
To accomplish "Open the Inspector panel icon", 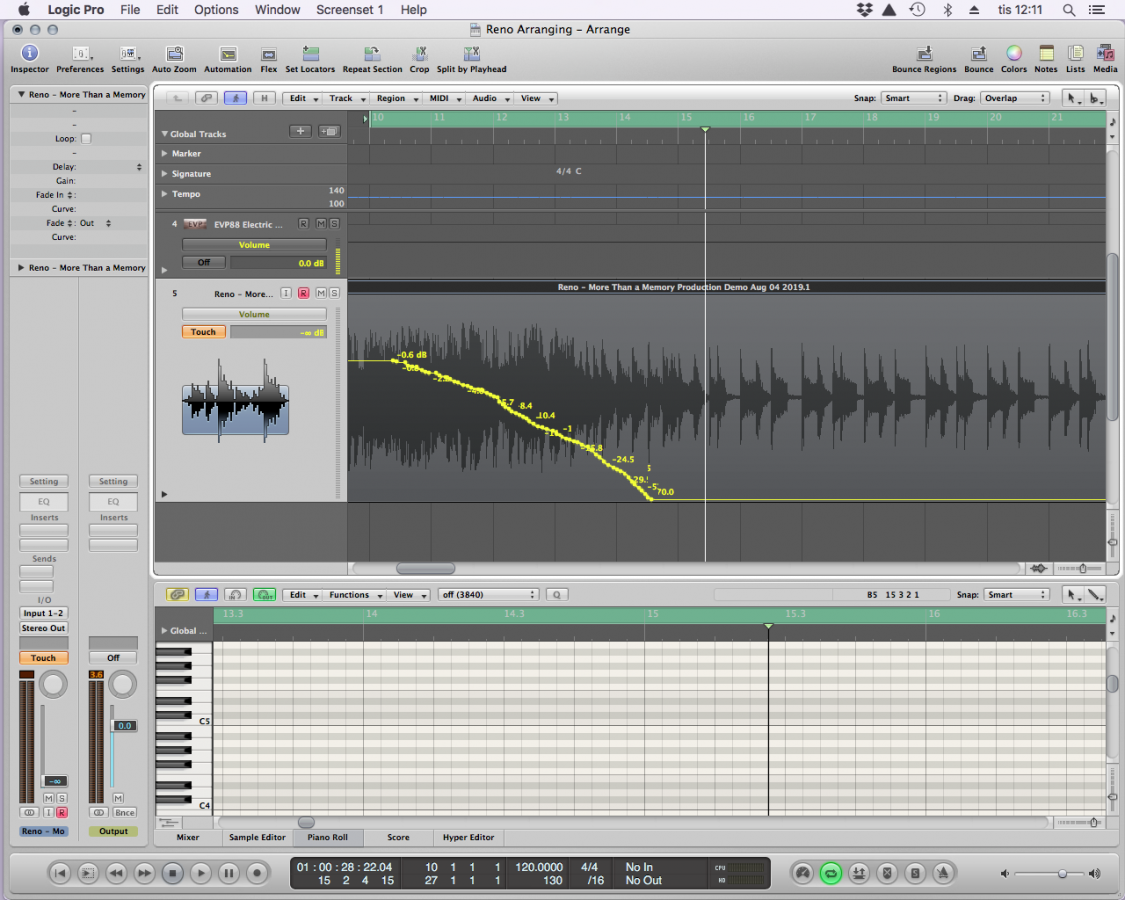I will click(x=29, y=54).
